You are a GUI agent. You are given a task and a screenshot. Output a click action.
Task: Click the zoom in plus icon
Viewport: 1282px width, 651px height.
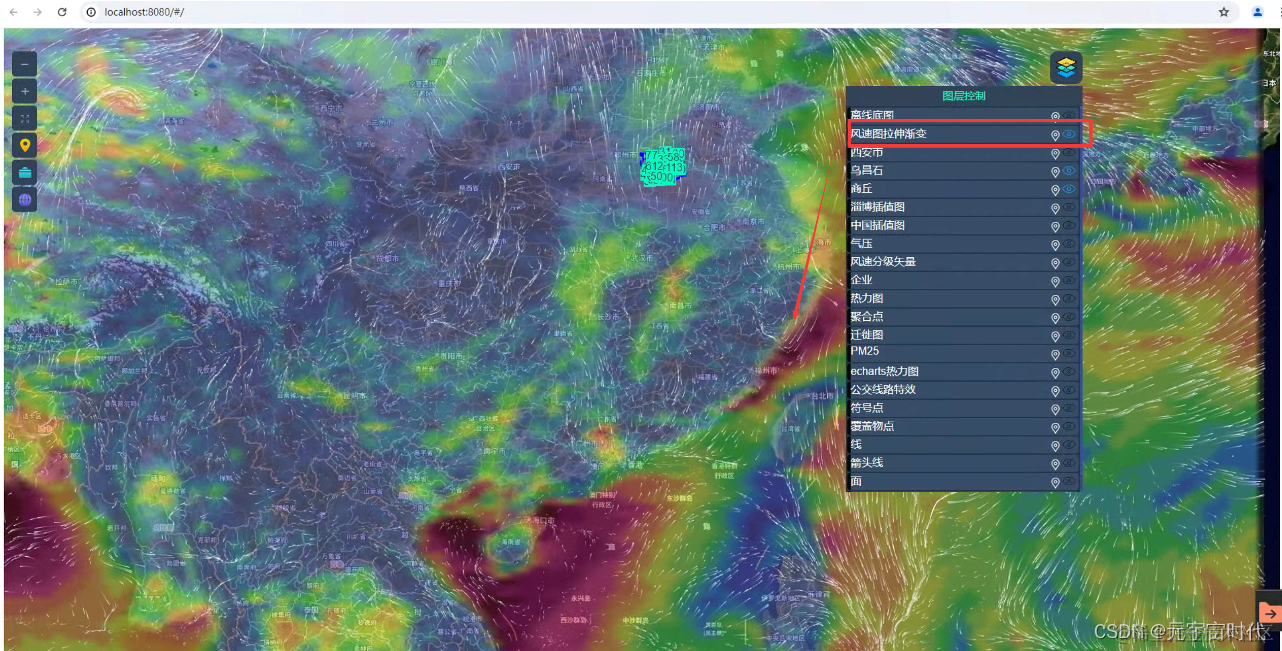click(24, 90)
